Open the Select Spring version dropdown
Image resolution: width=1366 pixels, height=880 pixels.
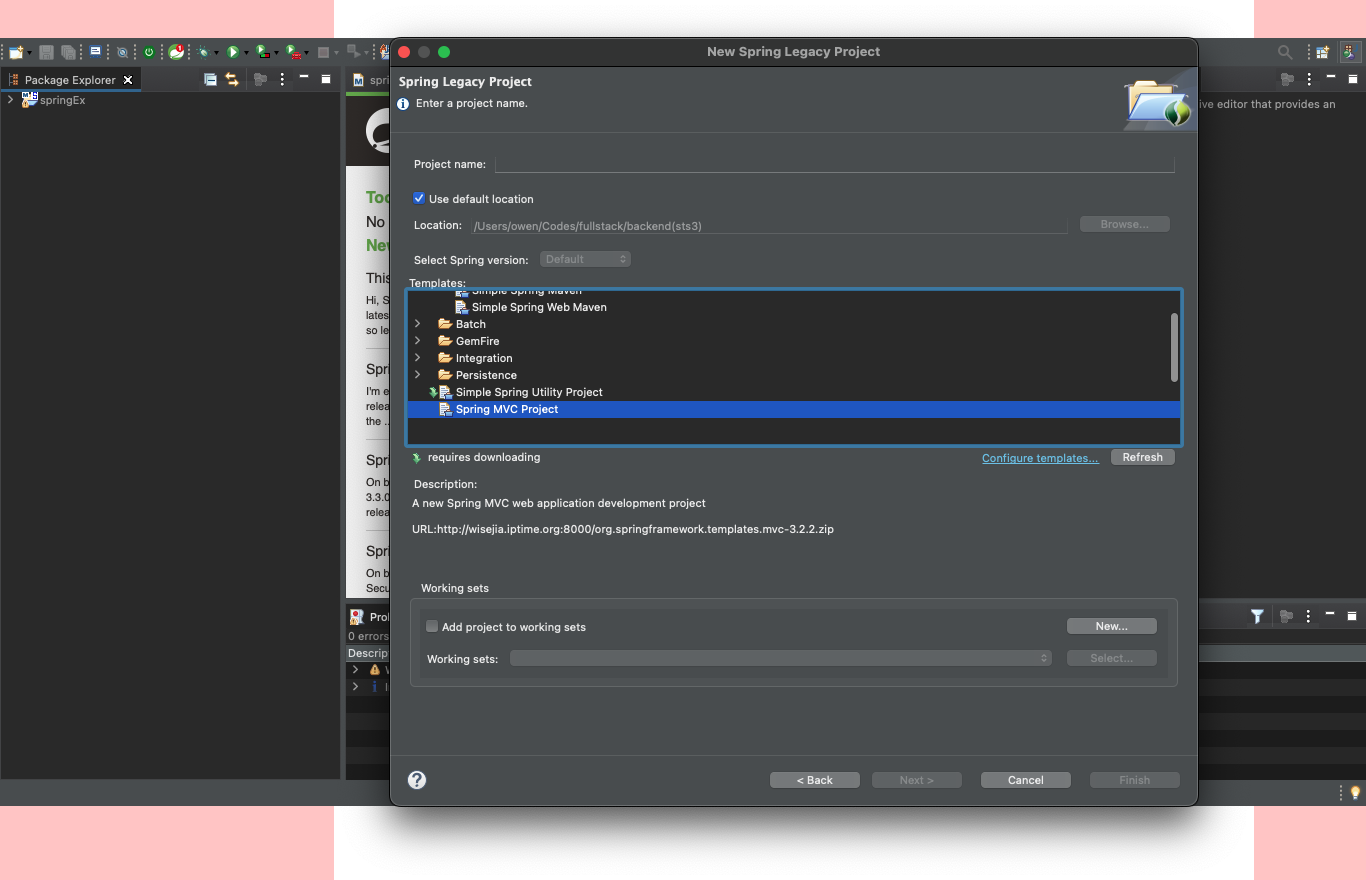[585, 259]
